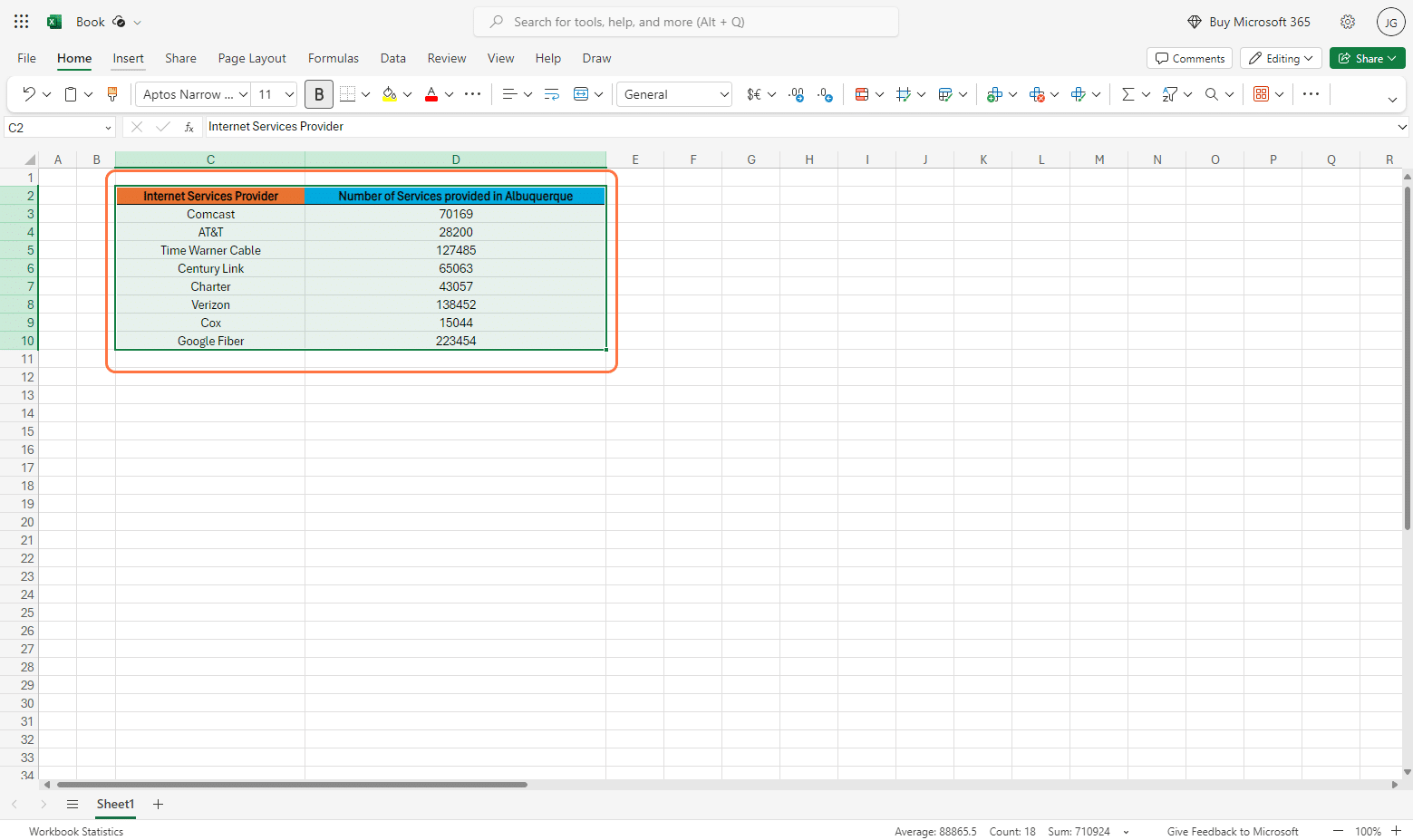Apply cell borders icon
The image size is (1413, 840).
pyautogui.click(x=347, y=94)
